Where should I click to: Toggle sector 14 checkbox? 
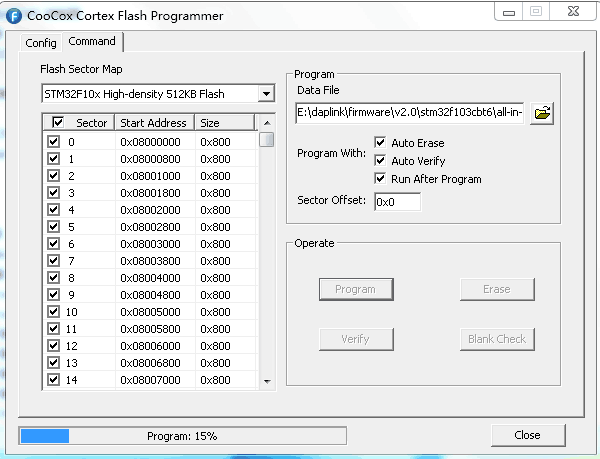point(54,380)
